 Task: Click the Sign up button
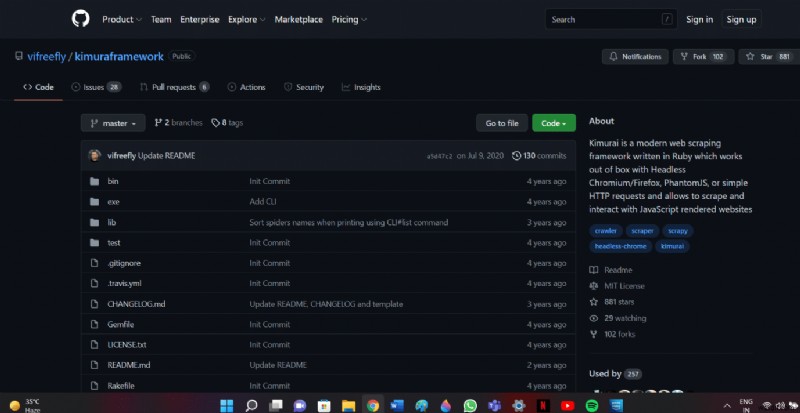(x=741, y=19)
